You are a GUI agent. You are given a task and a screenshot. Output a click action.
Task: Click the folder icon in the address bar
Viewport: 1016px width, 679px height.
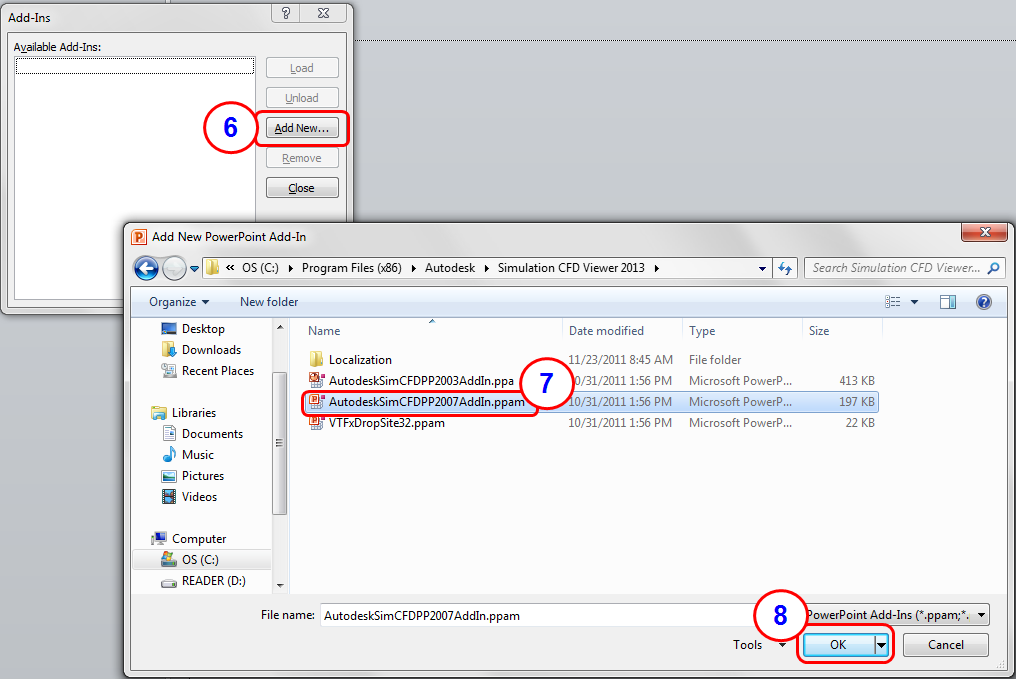(x=213, y=268)
